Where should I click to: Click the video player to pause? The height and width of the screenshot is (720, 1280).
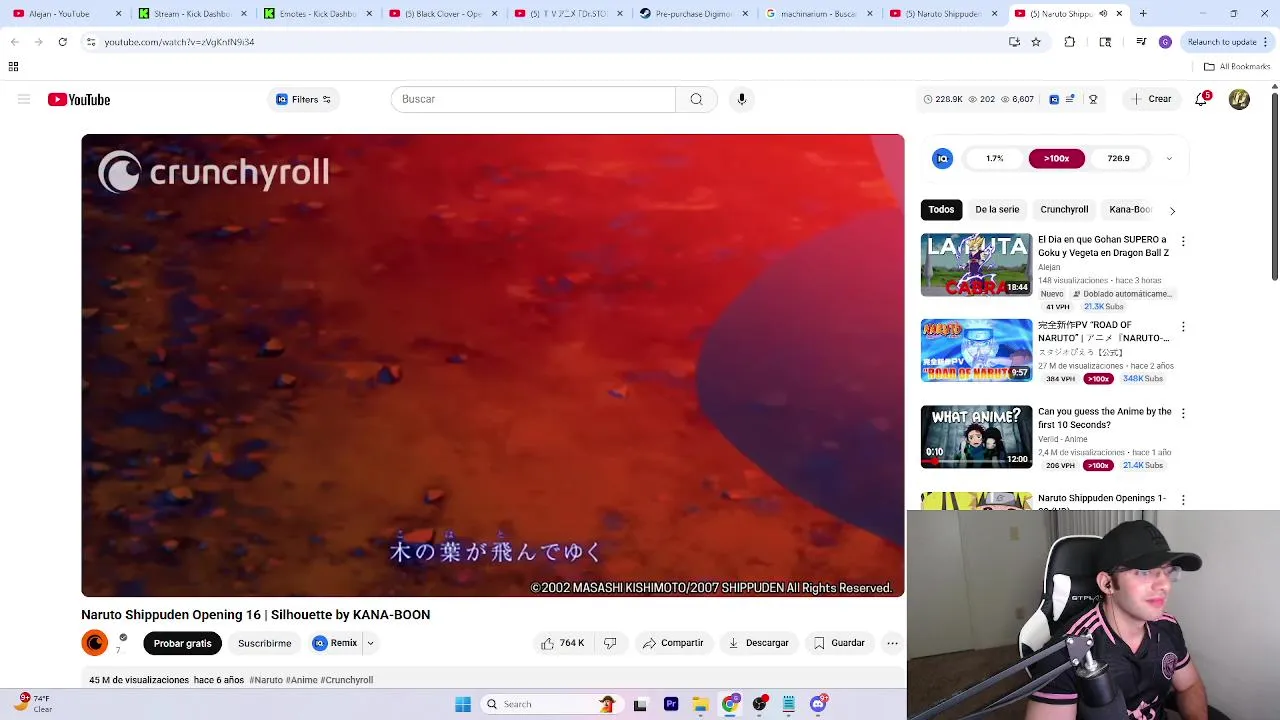tap(493, 365)
